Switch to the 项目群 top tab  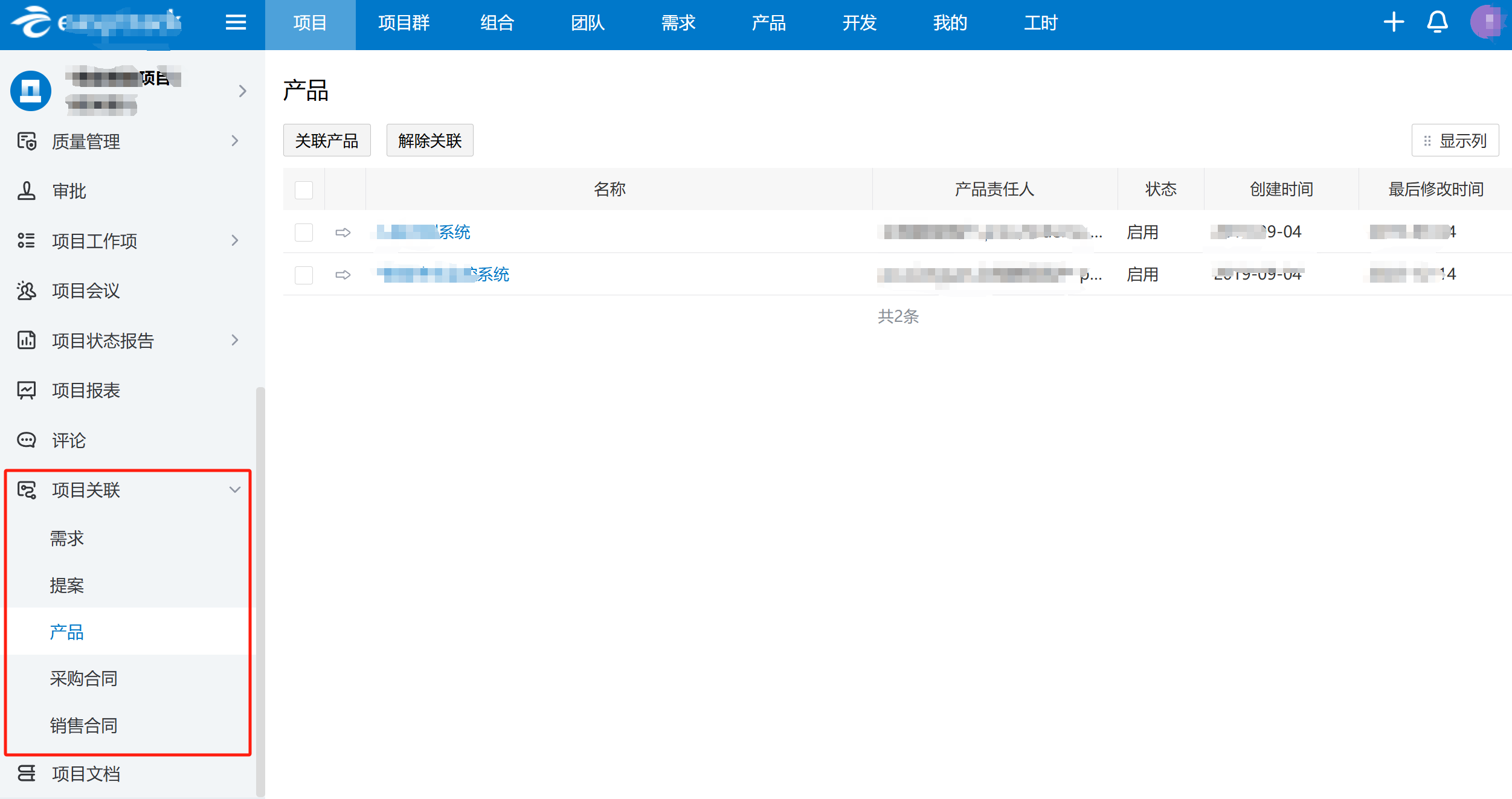404,23
